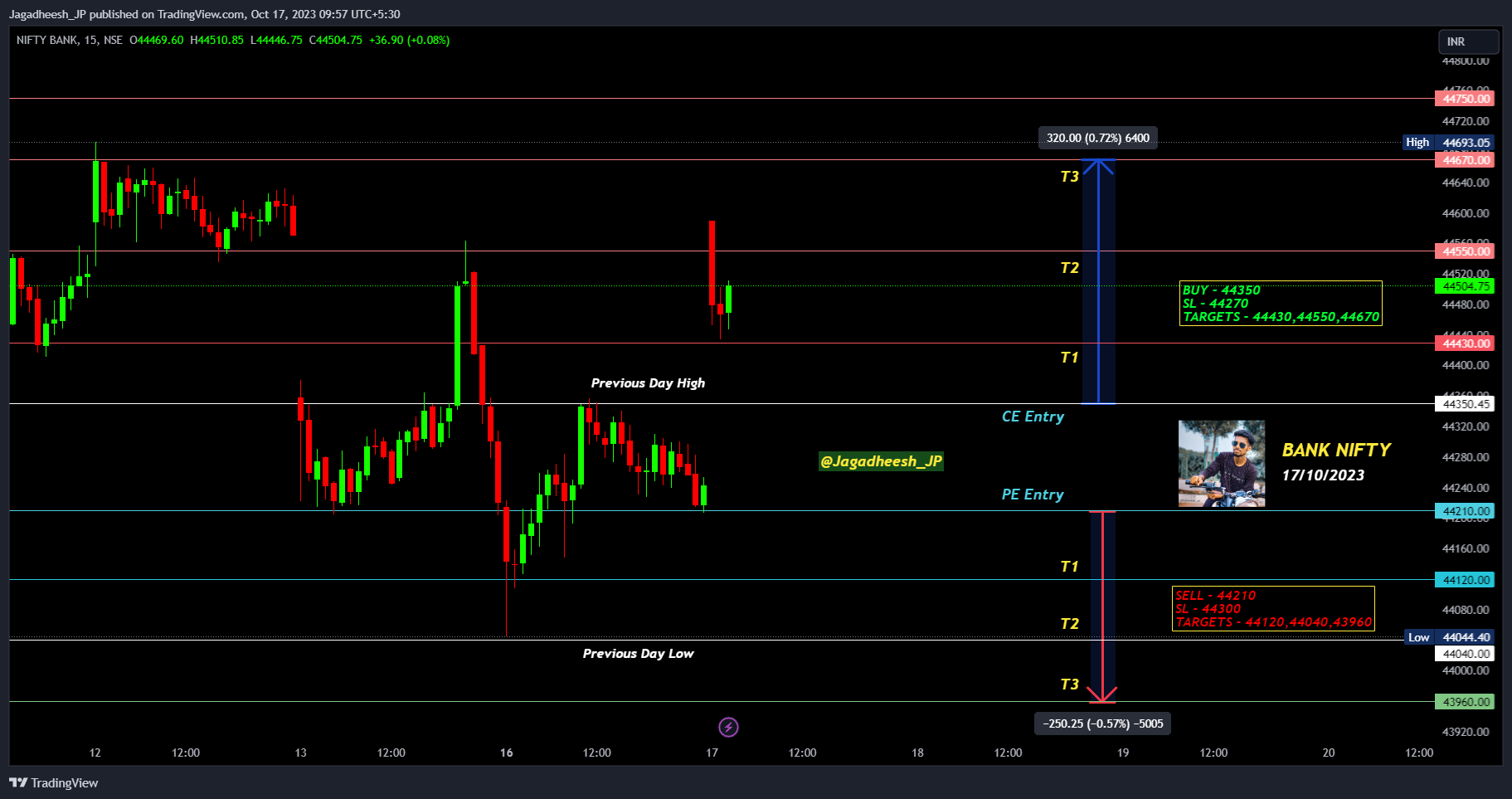
Task: Click the date 17 on the time axis
Action: pos(712,753)
